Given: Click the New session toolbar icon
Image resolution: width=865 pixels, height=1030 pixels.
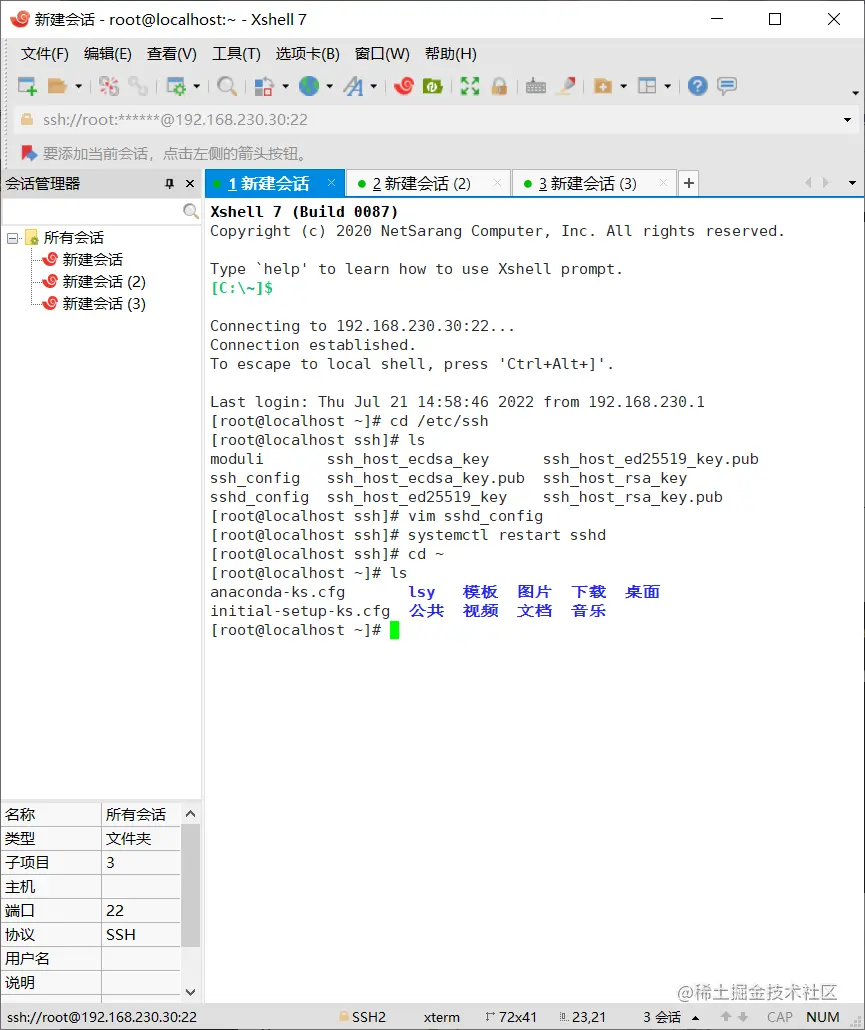Looking at the screenshot, I should (x=27, y=86).
